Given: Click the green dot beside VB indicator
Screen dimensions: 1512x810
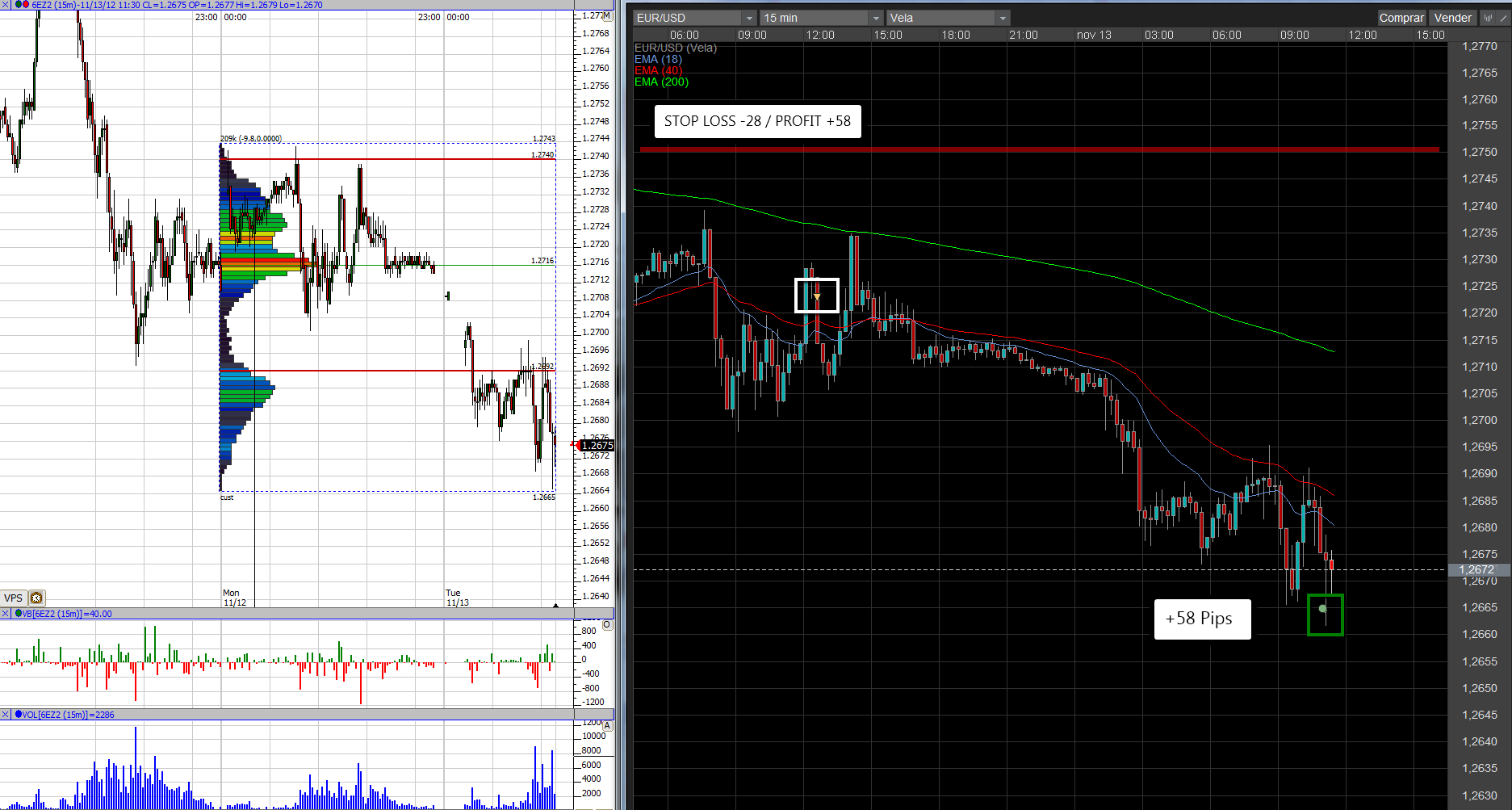Looking at the screenshot, I should (18, 614).
